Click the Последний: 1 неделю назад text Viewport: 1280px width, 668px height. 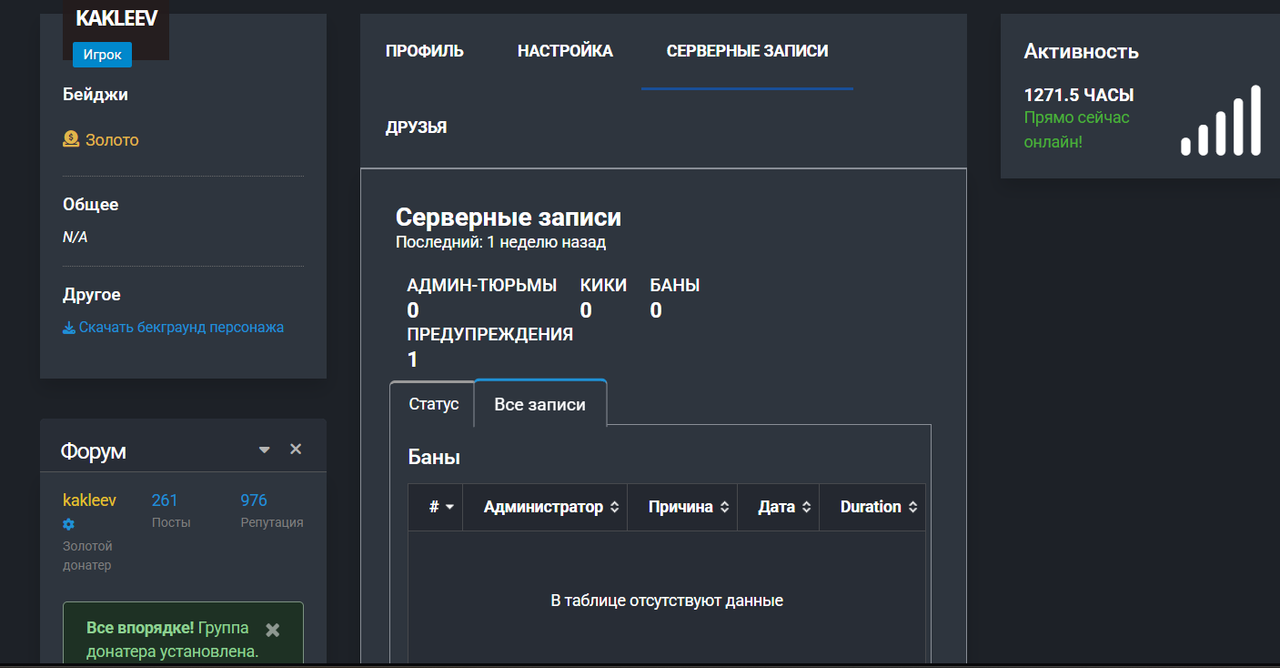coord(501,242)
